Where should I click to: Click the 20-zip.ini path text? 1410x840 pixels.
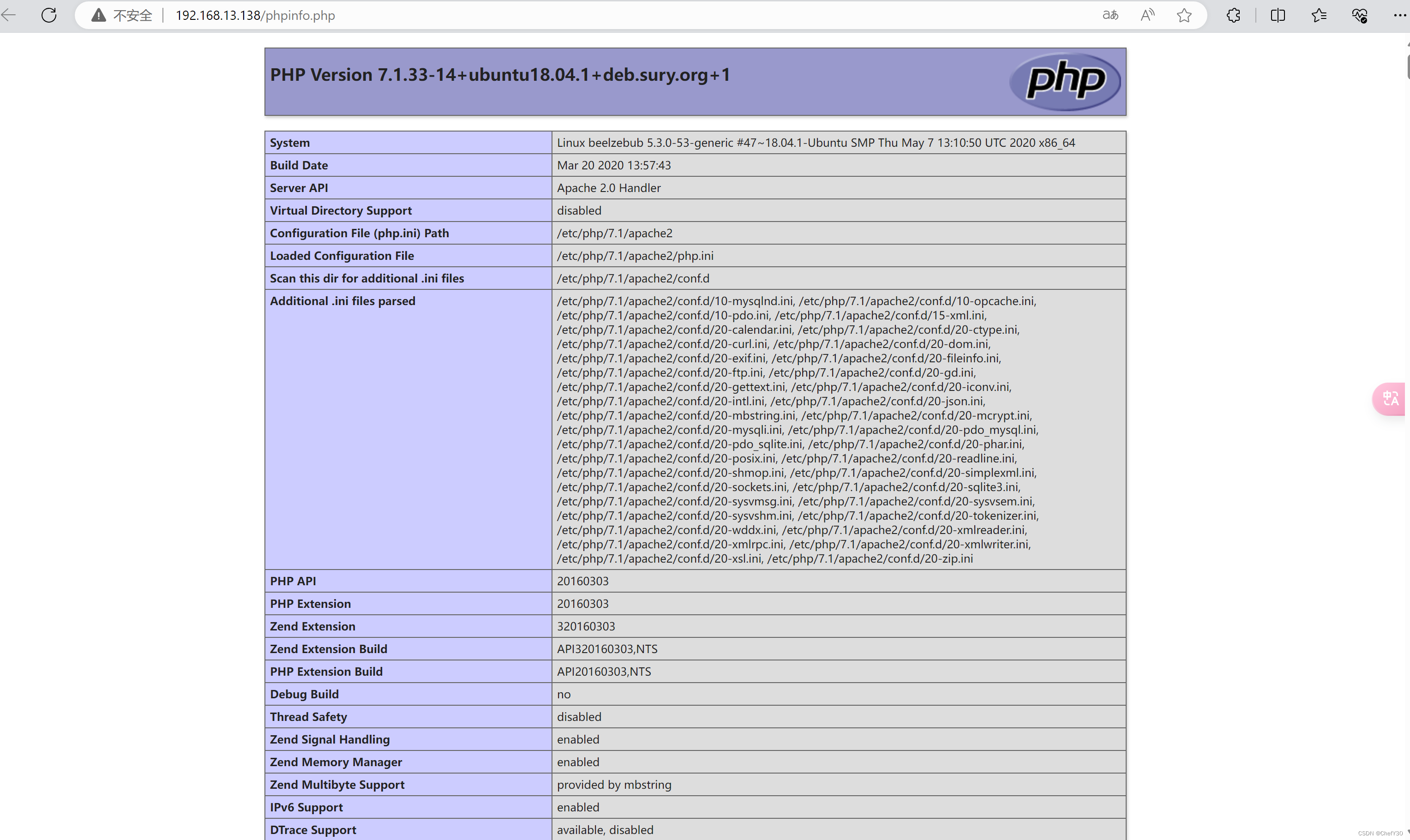[870, 558]
